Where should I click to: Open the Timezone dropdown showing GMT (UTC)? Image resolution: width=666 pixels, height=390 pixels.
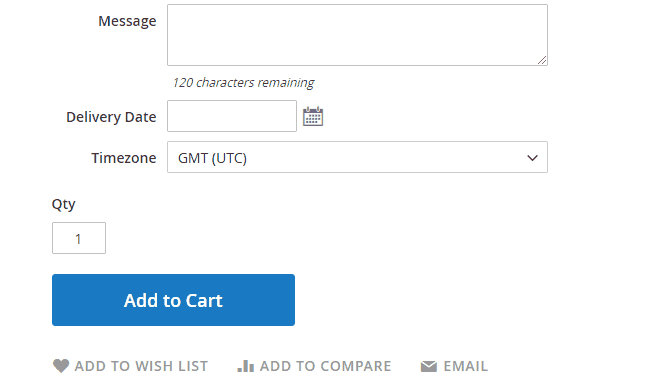click(x=357, y=157)
